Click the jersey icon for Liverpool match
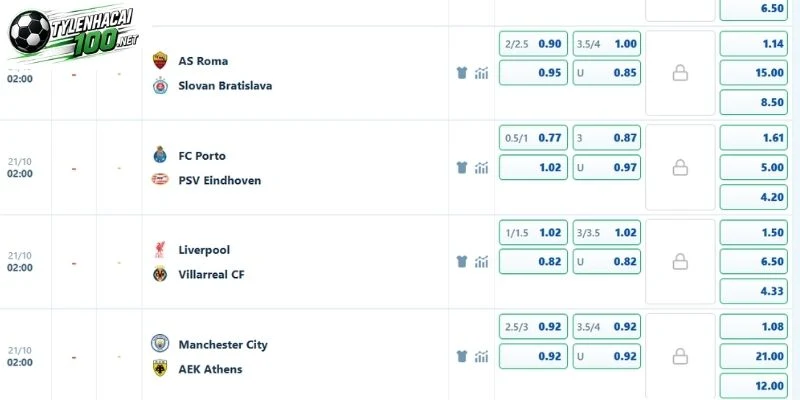 click(x=462, y=262)
